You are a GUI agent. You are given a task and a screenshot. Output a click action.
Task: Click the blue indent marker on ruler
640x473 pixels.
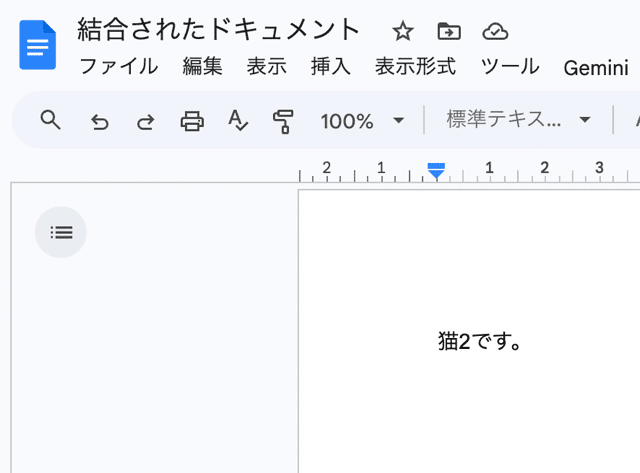[436, 170]
